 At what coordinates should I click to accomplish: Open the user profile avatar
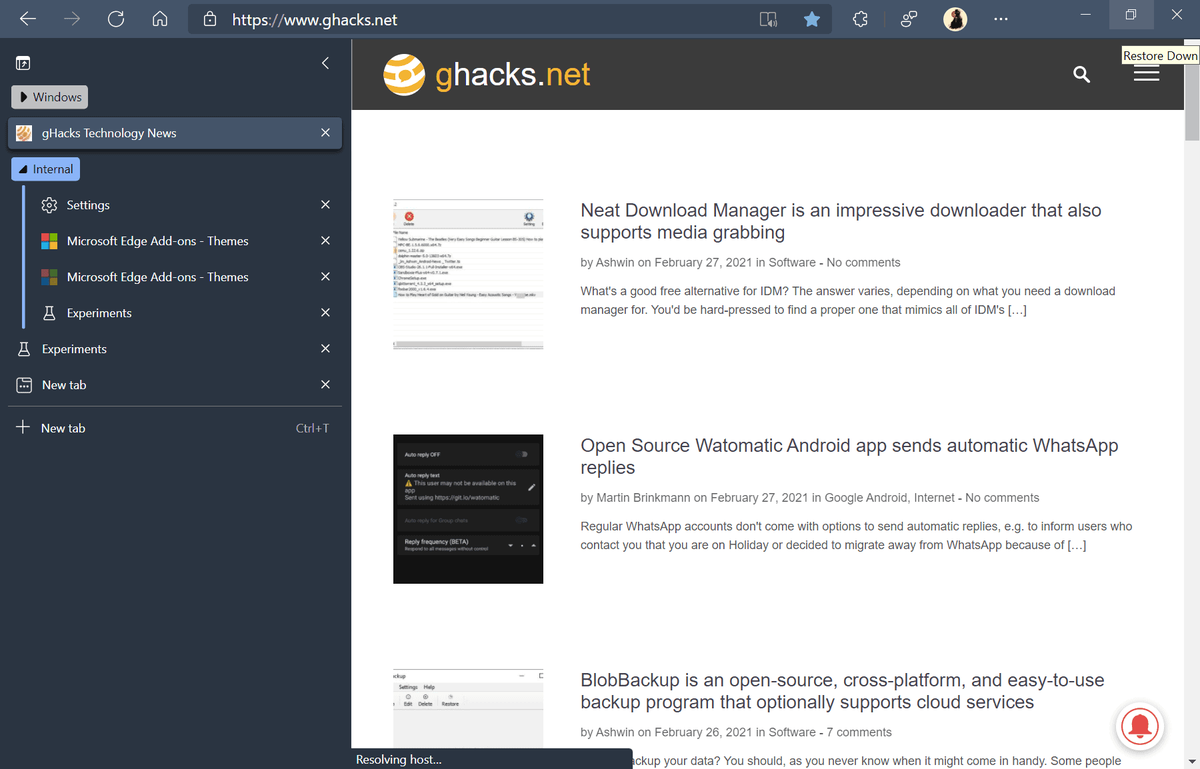(x=955, y=19)
